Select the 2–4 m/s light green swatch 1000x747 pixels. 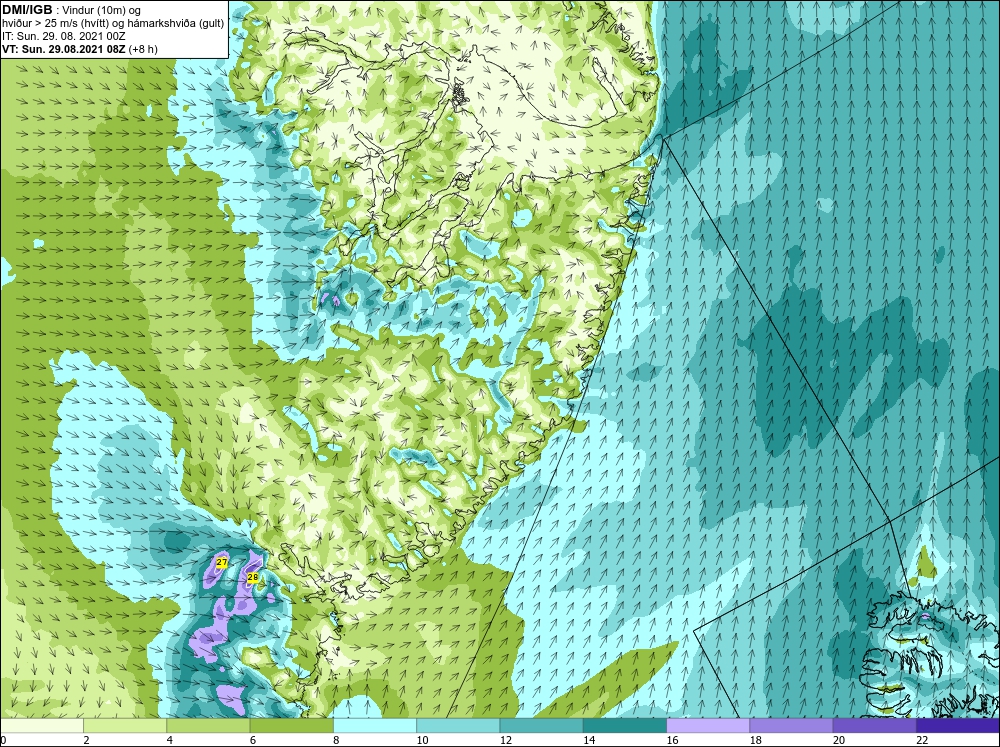125,725
